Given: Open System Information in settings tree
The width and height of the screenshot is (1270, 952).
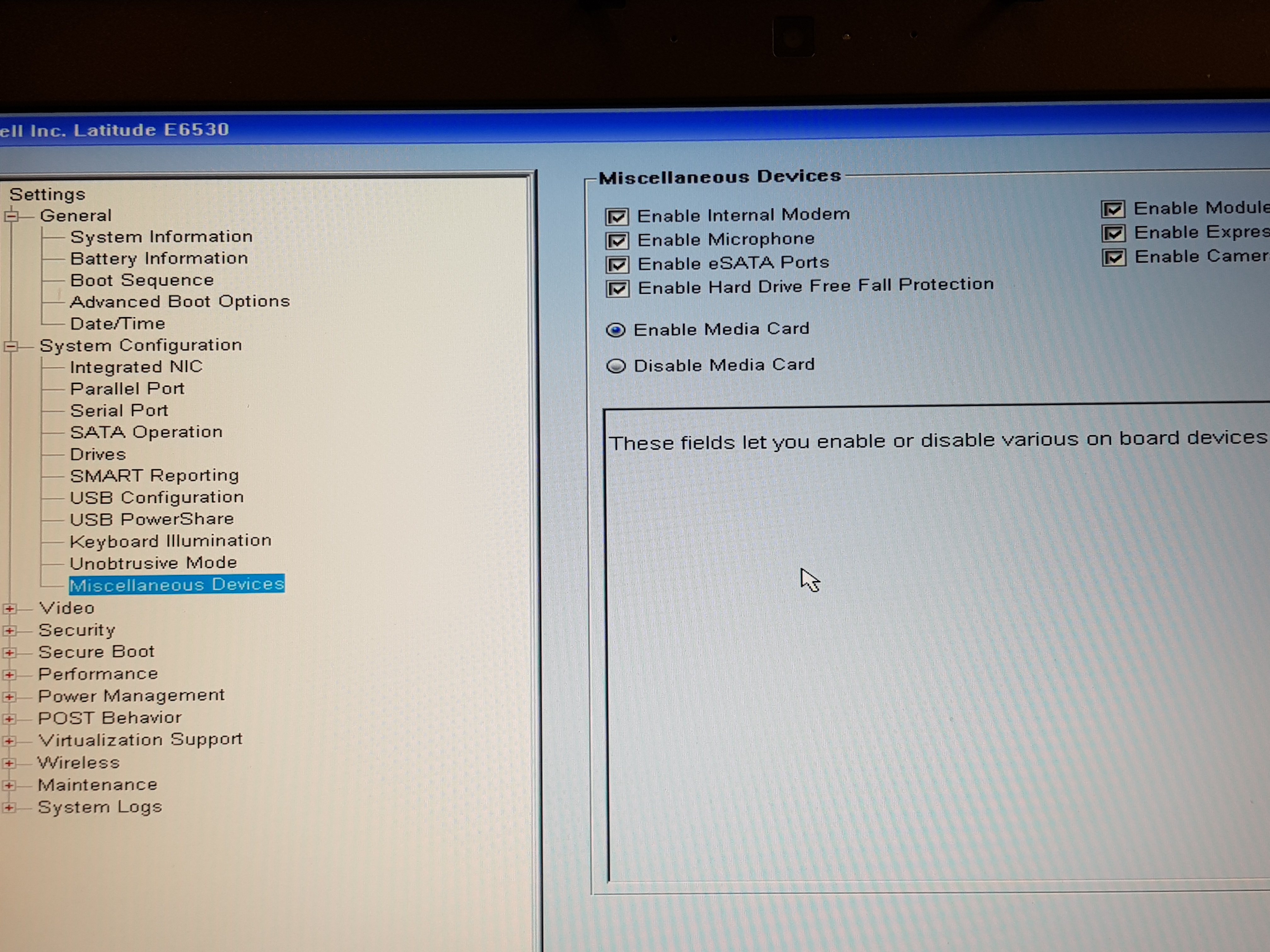Looking at the screenshot, I should click(161, 237).
